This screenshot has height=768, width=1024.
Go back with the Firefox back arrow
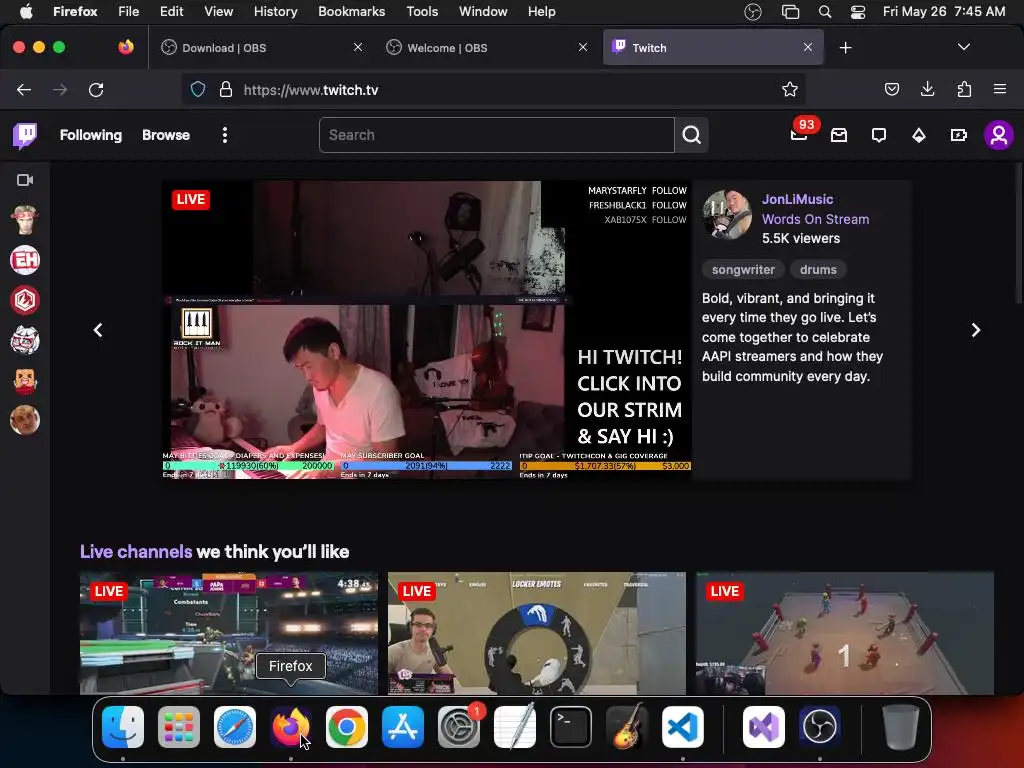coord(24,89)
